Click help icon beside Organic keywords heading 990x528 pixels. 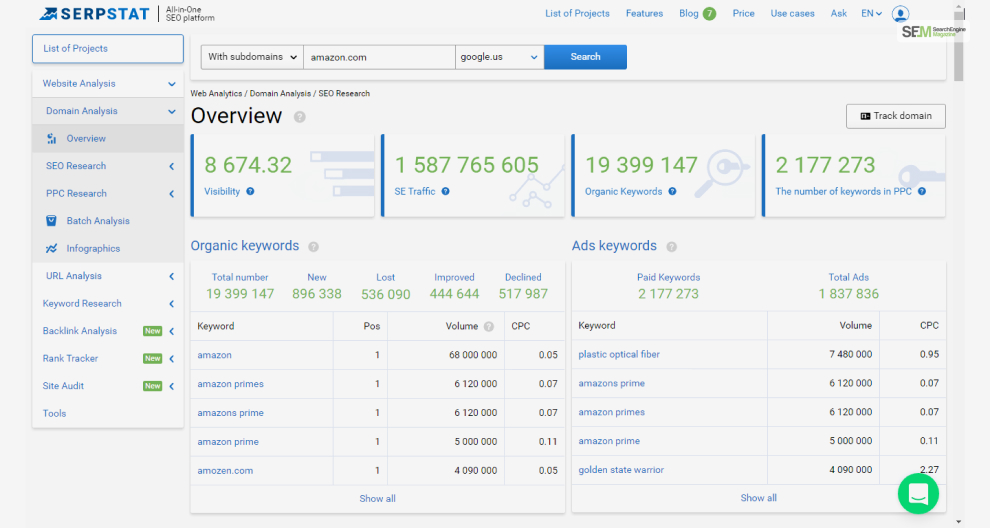click(x=313, y=247)
